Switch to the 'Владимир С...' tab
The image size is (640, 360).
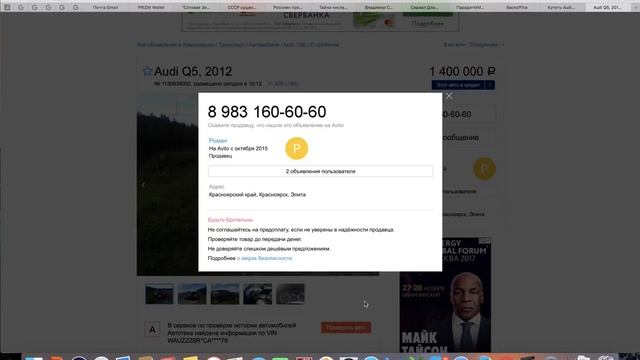pyautogui.click(x=379, y=7)
